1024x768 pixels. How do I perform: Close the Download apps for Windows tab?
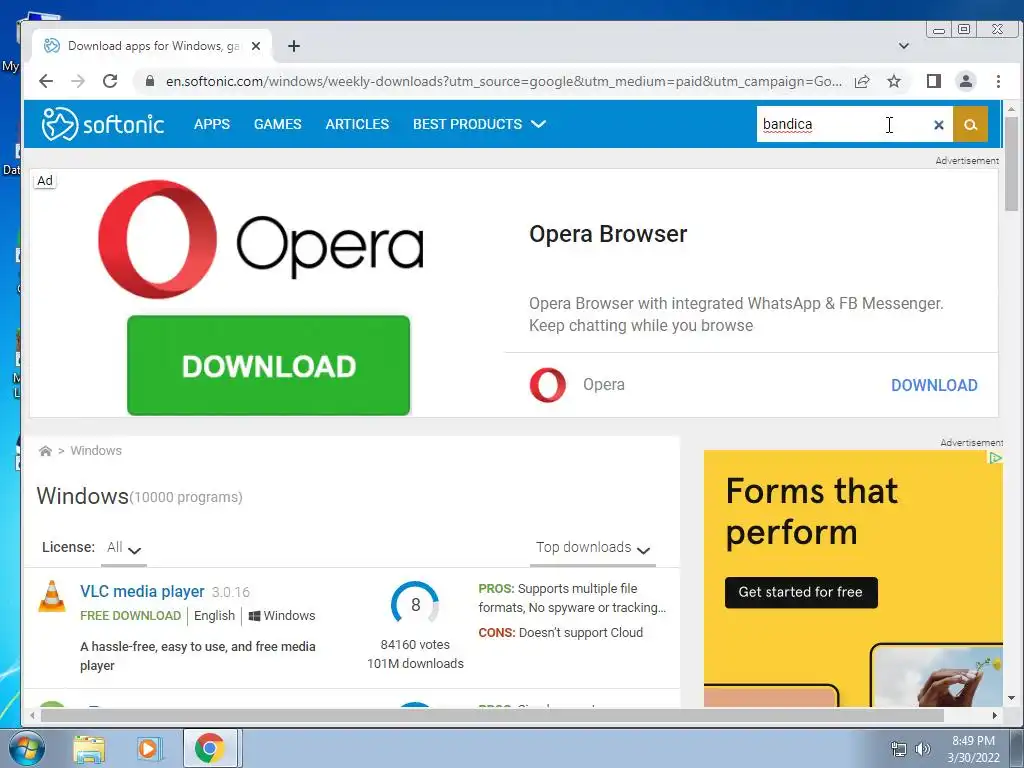point(256,46)
